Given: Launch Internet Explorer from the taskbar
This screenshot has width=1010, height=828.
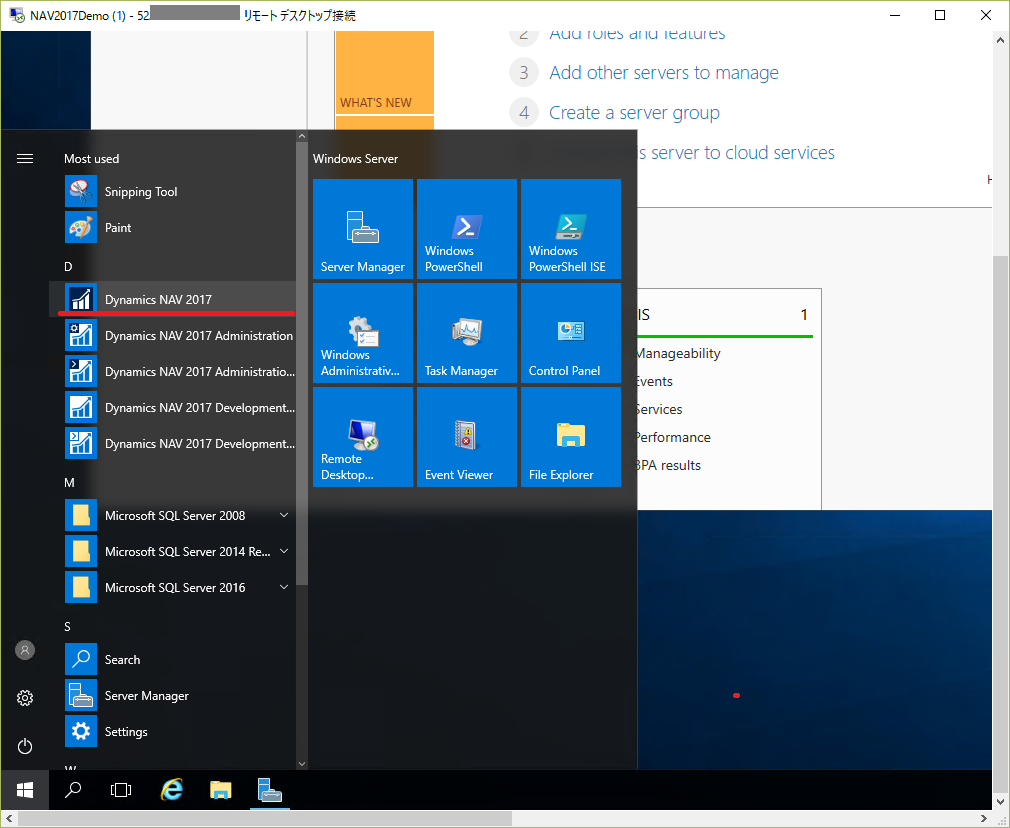Looking at the screenshot, I should point(171,790).
